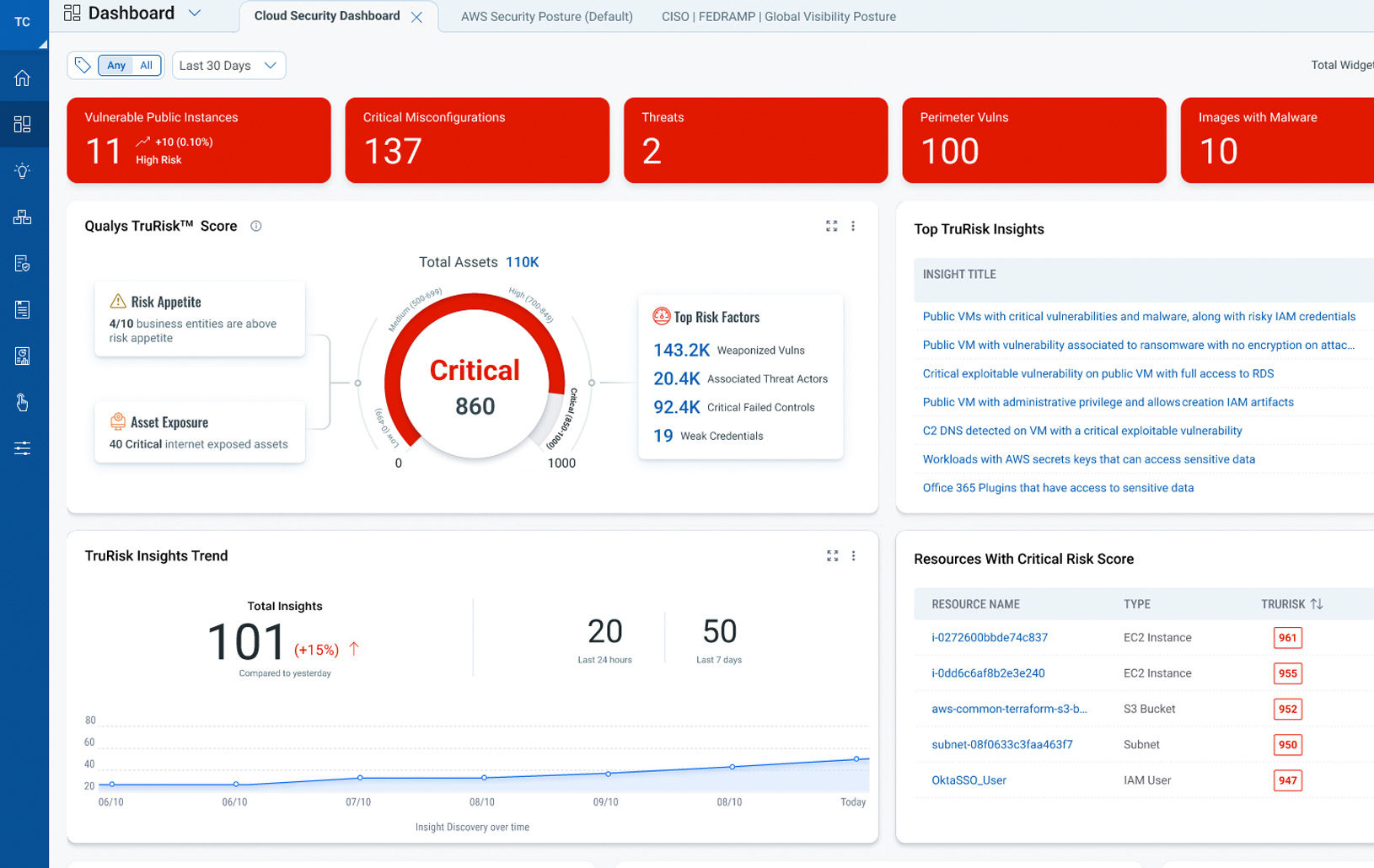Click the TruRisk Score info icon

tap(256, 226)
